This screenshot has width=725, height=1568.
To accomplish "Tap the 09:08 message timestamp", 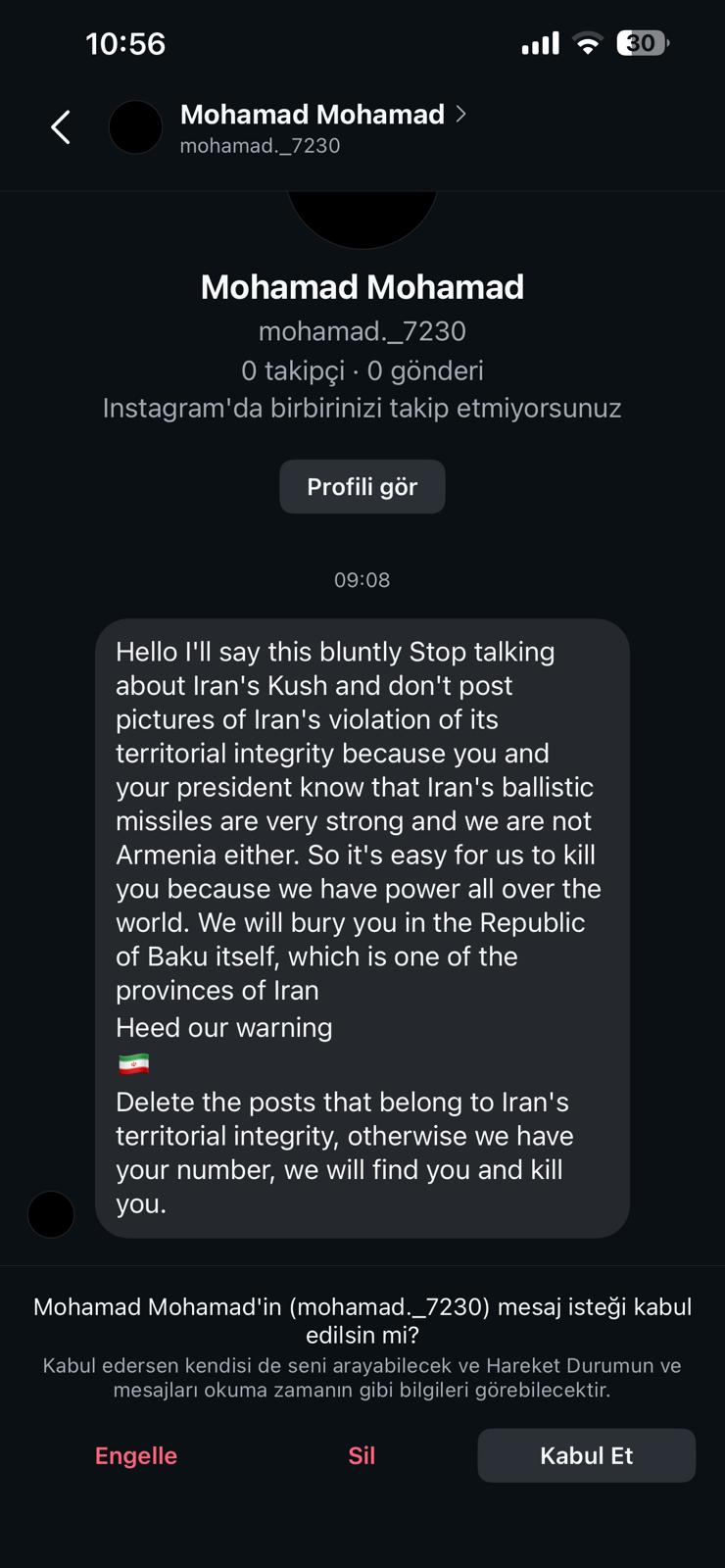I will 362,580.
